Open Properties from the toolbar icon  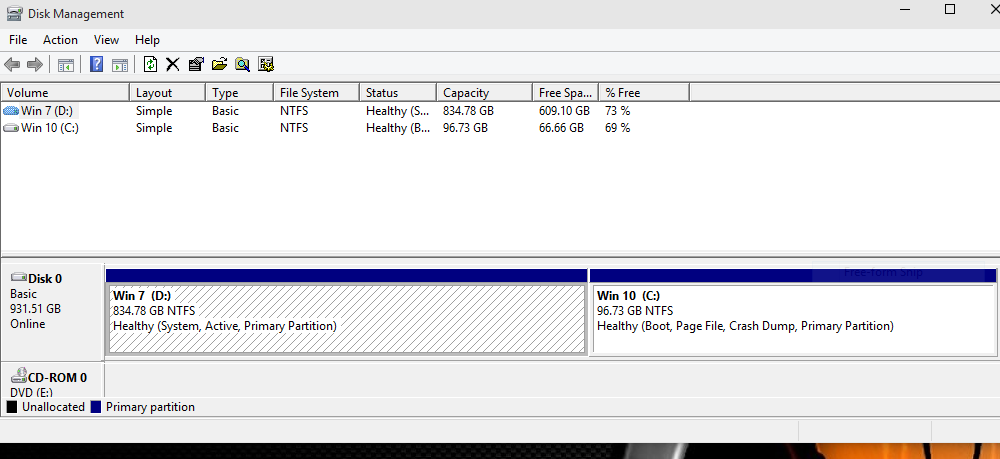tap(196, 64)
